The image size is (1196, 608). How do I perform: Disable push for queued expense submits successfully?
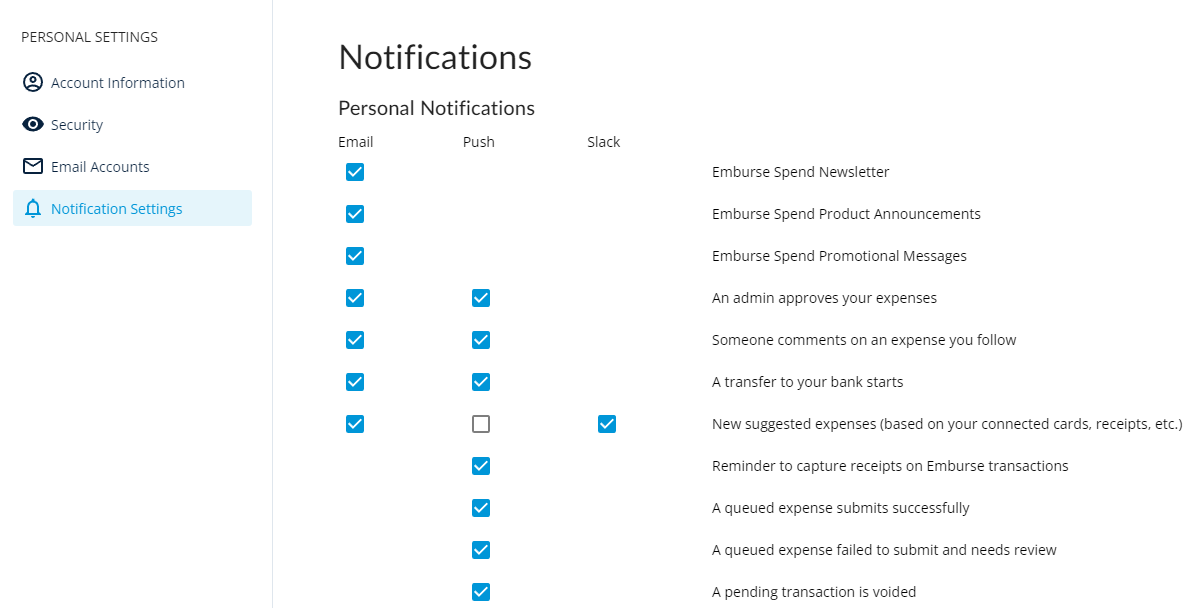(x=481, y=508)
